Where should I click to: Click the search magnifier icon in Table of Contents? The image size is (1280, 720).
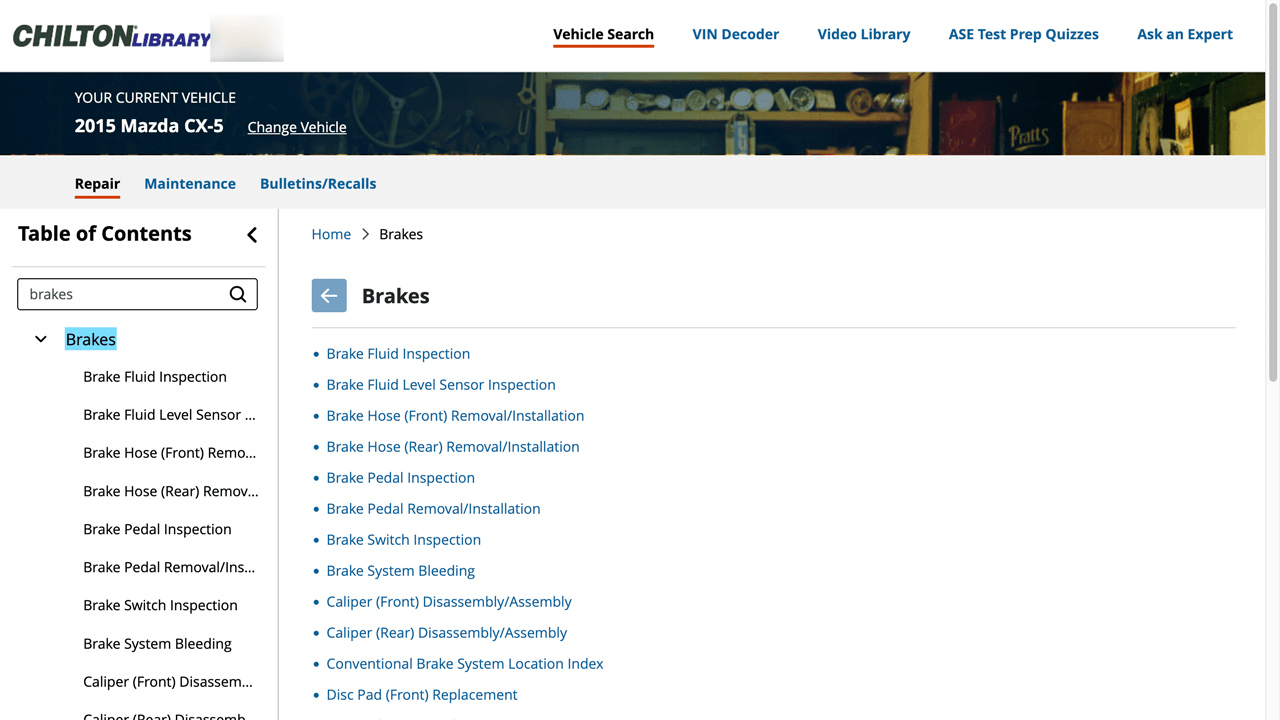[x=237, y=294]
